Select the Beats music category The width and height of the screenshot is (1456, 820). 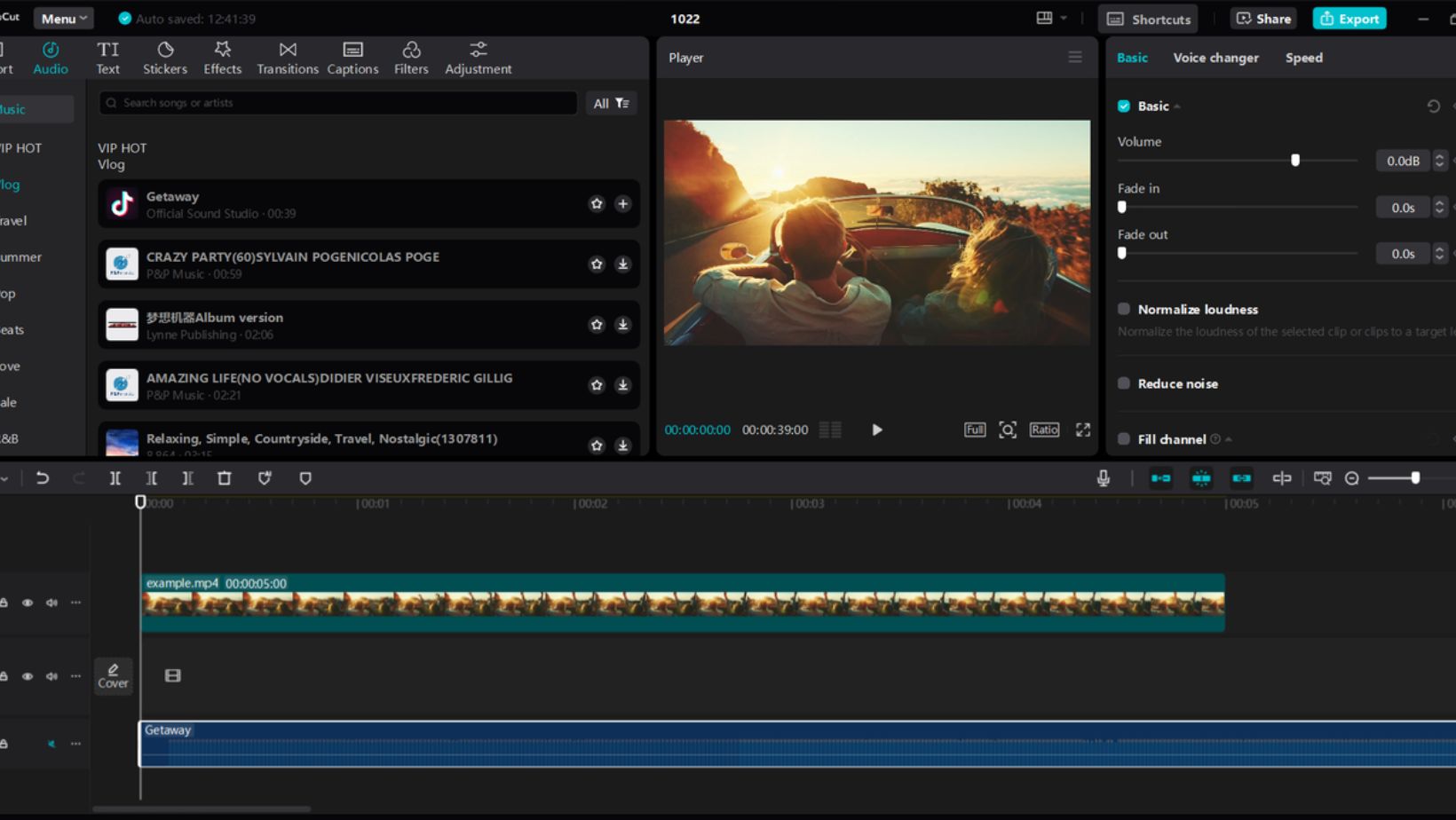coord(12,330)
